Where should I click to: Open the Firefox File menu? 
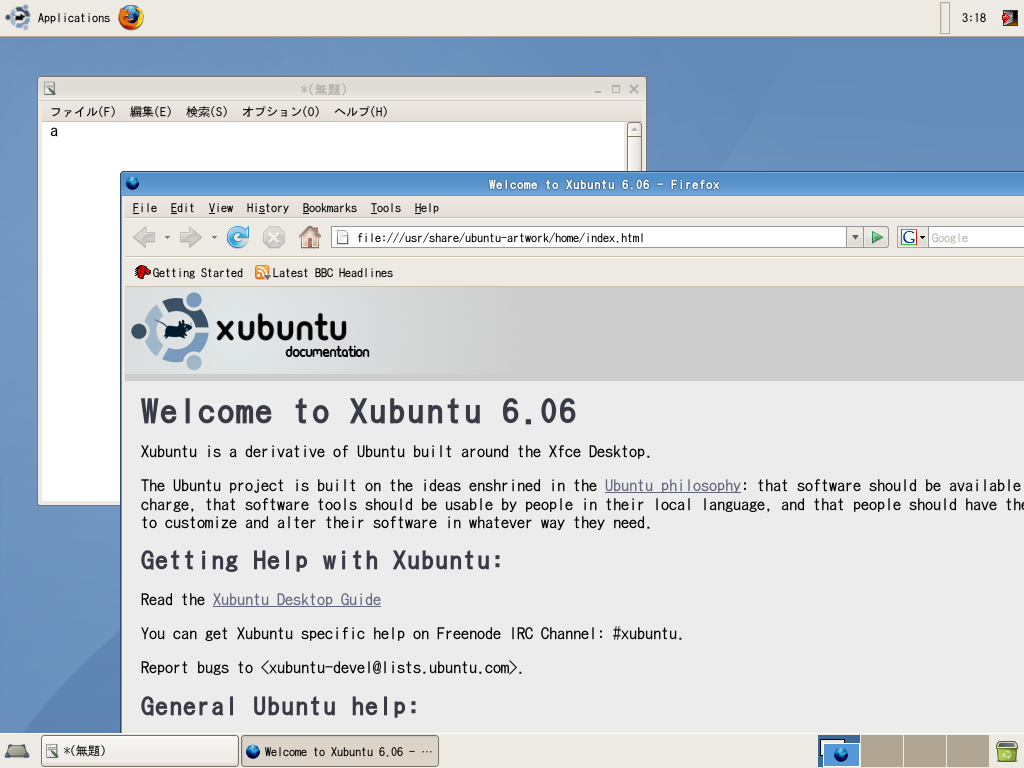(144, 208)
